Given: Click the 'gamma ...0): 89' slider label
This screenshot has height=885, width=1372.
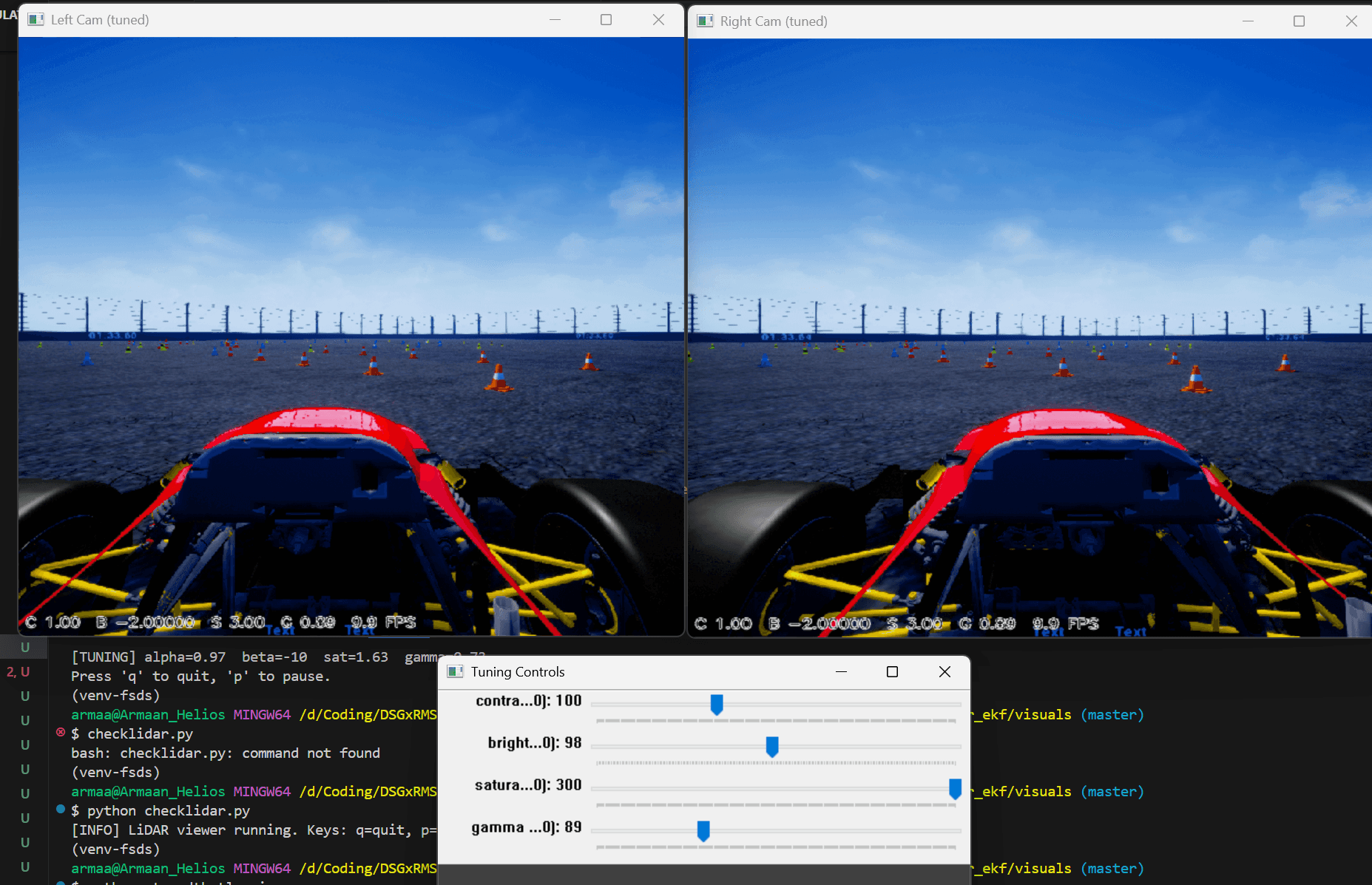Looking at the screenshot, I should (527, 827).
